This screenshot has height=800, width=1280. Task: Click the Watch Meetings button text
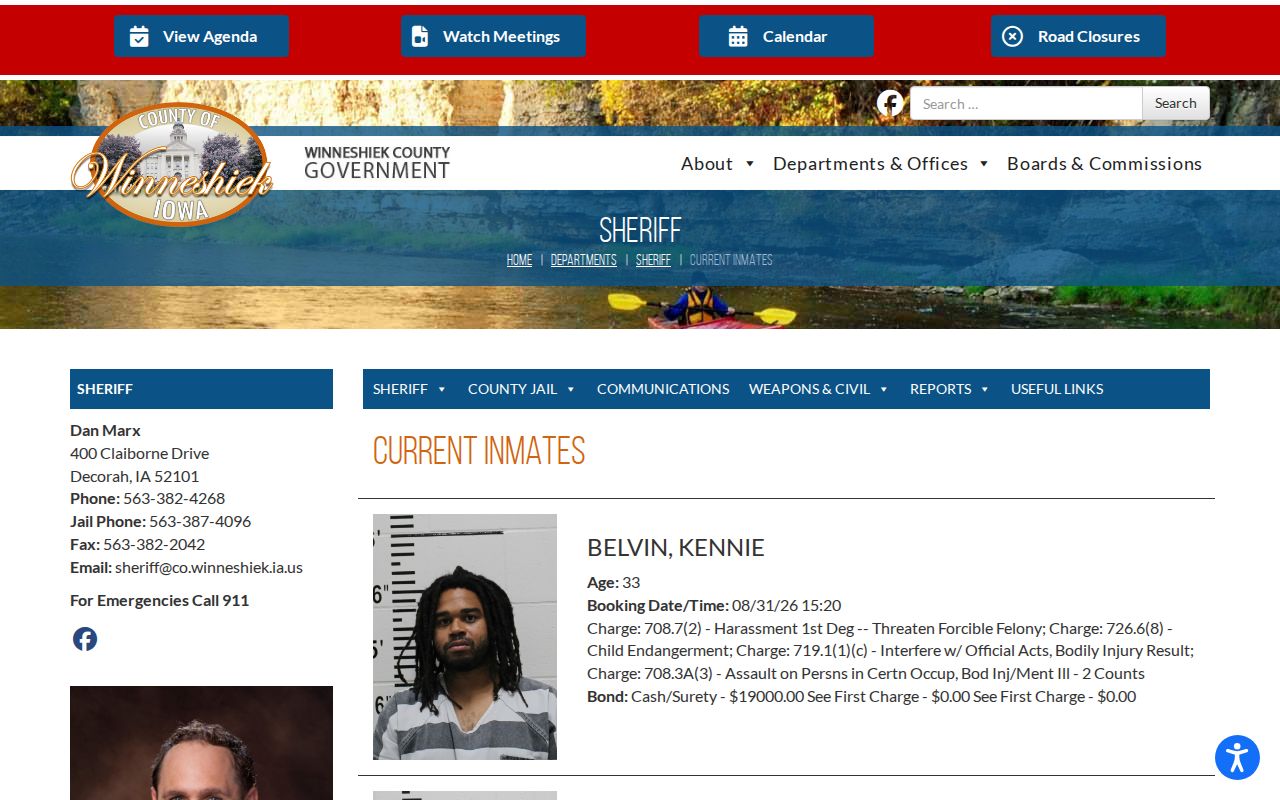(501, 36)
